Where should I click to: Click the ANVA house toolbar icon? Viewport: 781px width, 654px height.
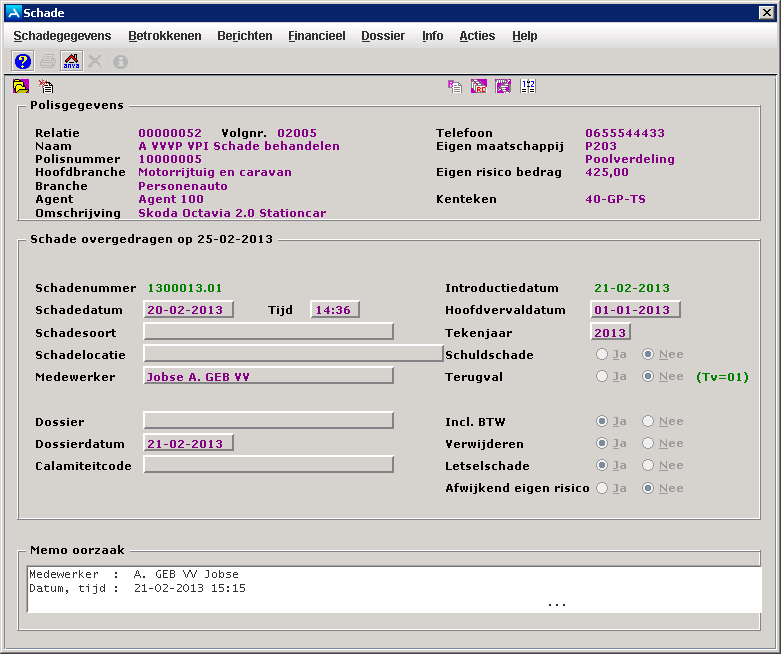pyautogui.click(x=71, y=61)
